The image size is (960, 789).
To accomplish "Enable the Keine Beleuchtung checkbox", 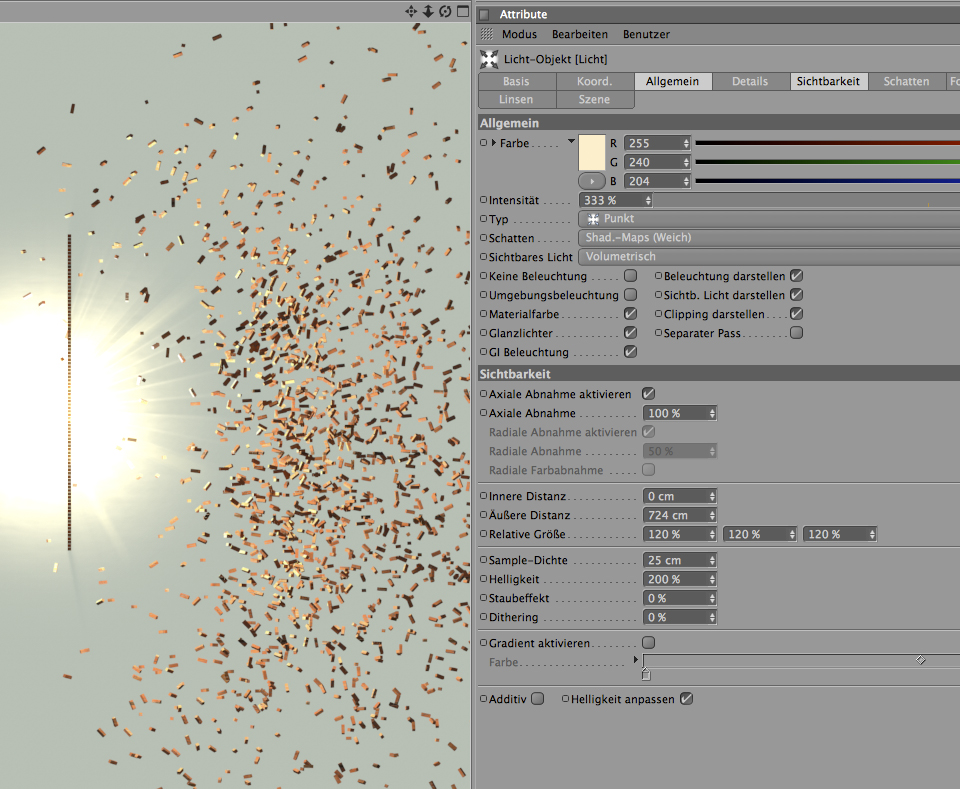I will point(630,276).
